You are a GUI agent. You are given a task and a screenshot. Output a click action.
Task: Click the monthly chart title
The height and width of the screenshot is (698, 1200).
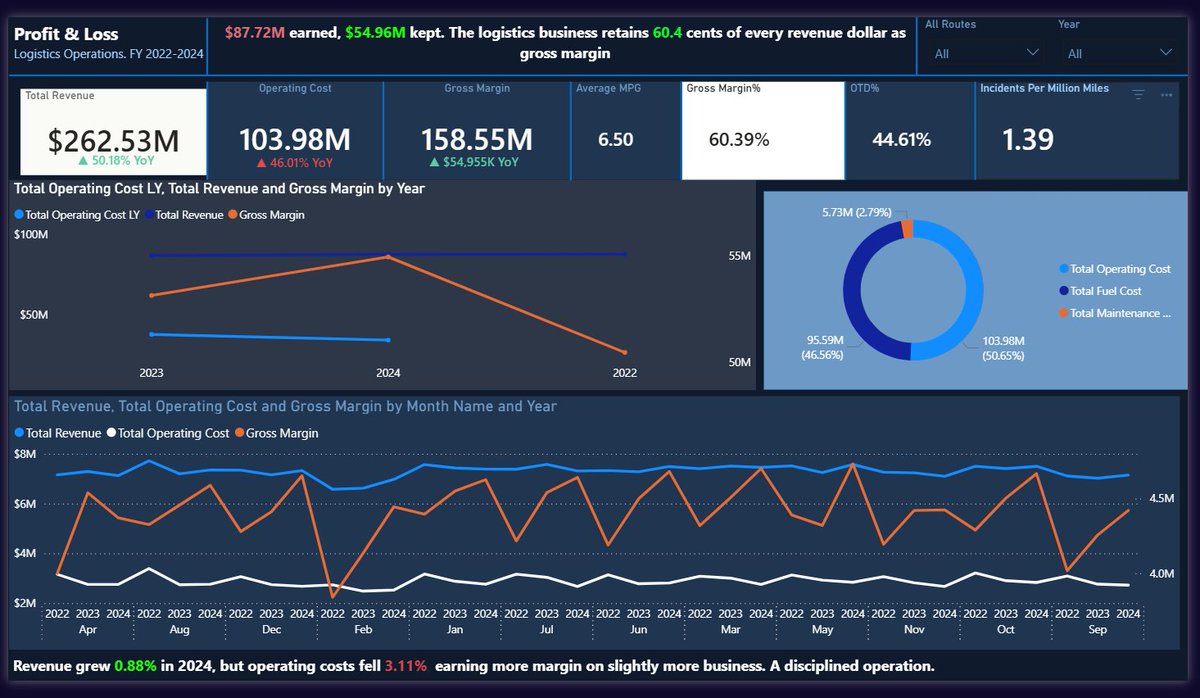point(285,406)
